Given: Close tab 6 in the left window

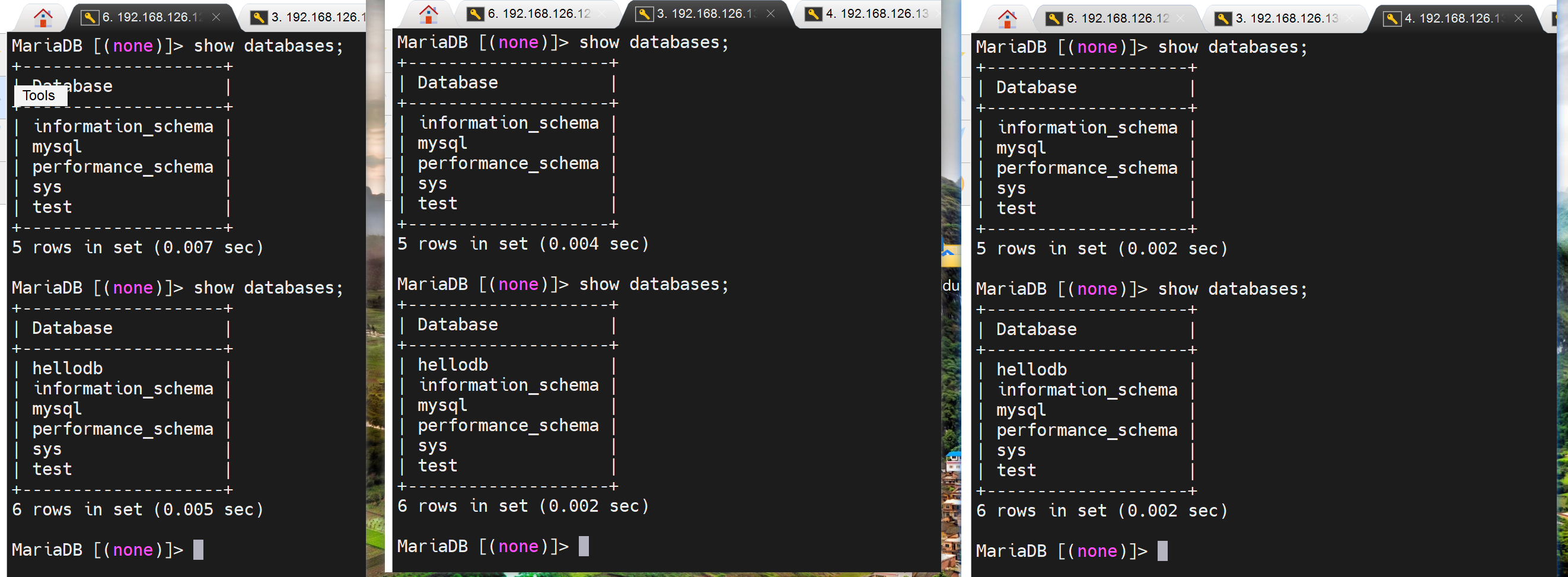Looking at the screenshot, I should tap(216, 18).
